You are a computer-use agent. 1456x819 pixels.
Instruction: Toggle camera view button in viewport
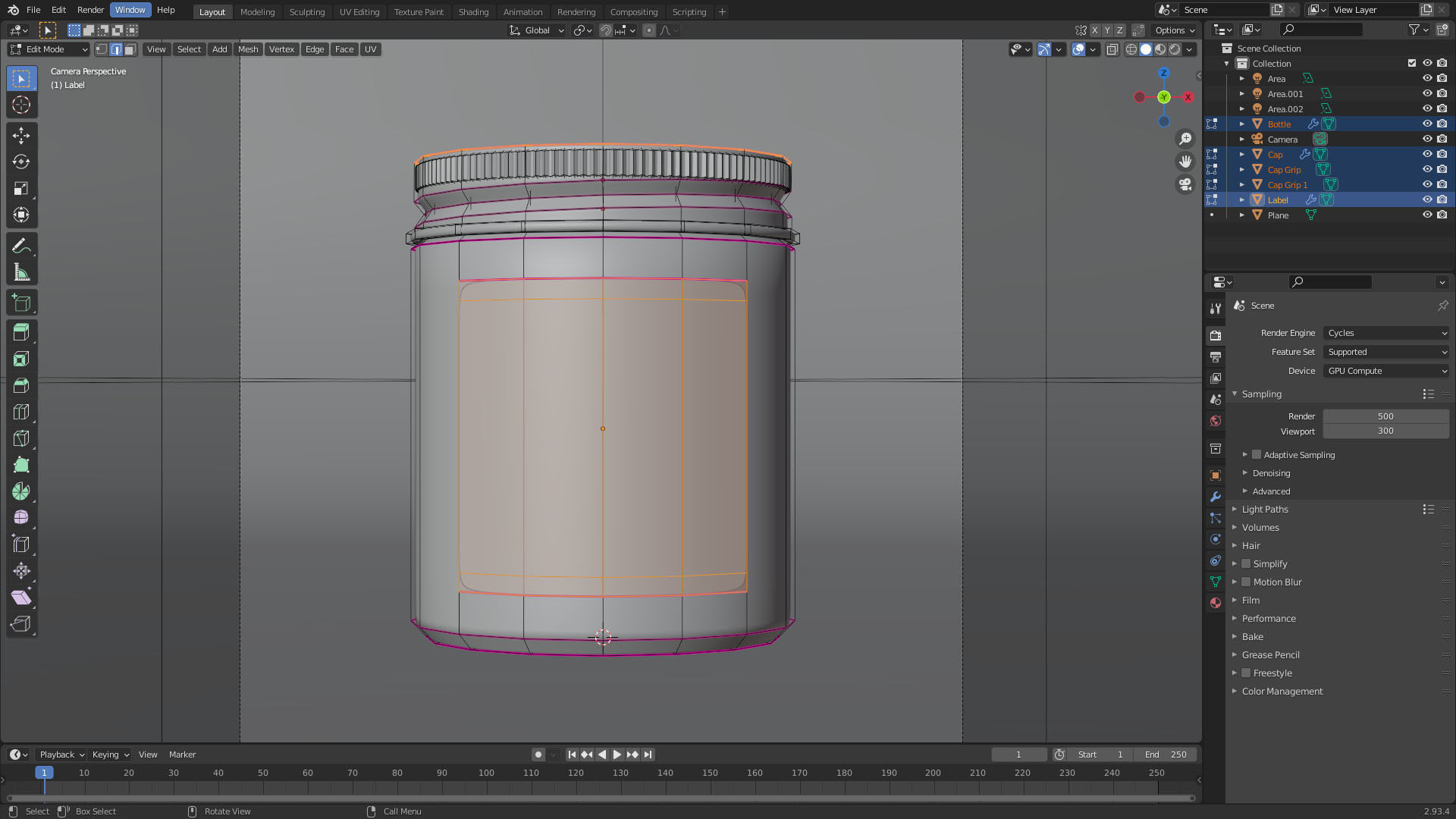tap(1185, 184)
